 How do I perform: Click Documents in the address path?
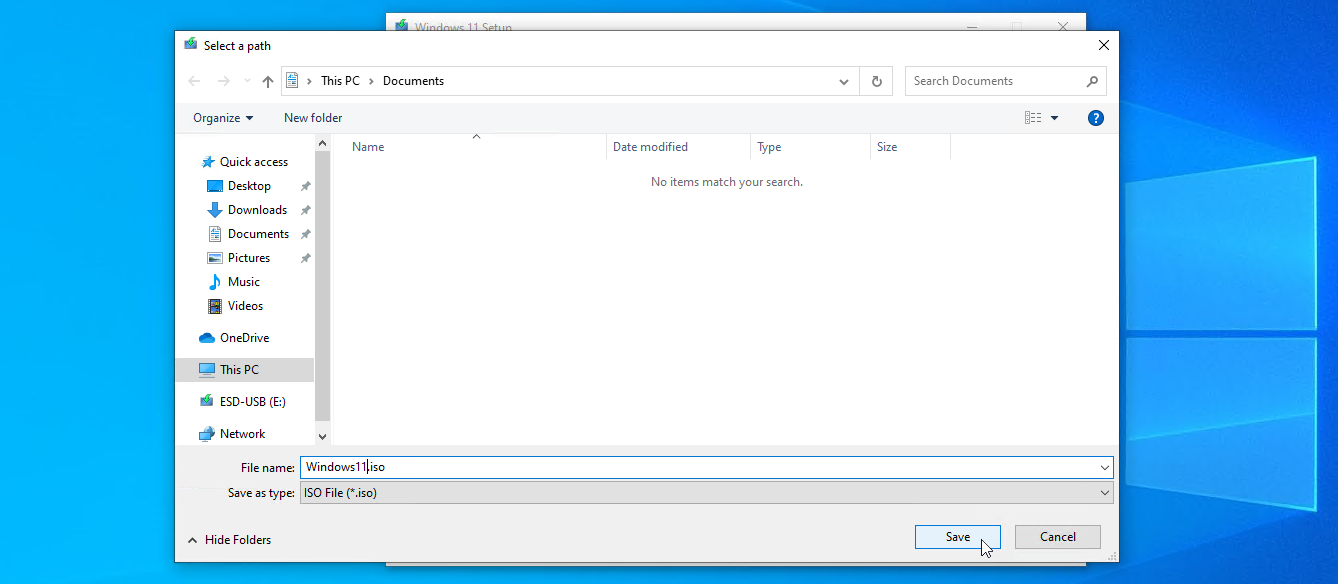[413, 81]
